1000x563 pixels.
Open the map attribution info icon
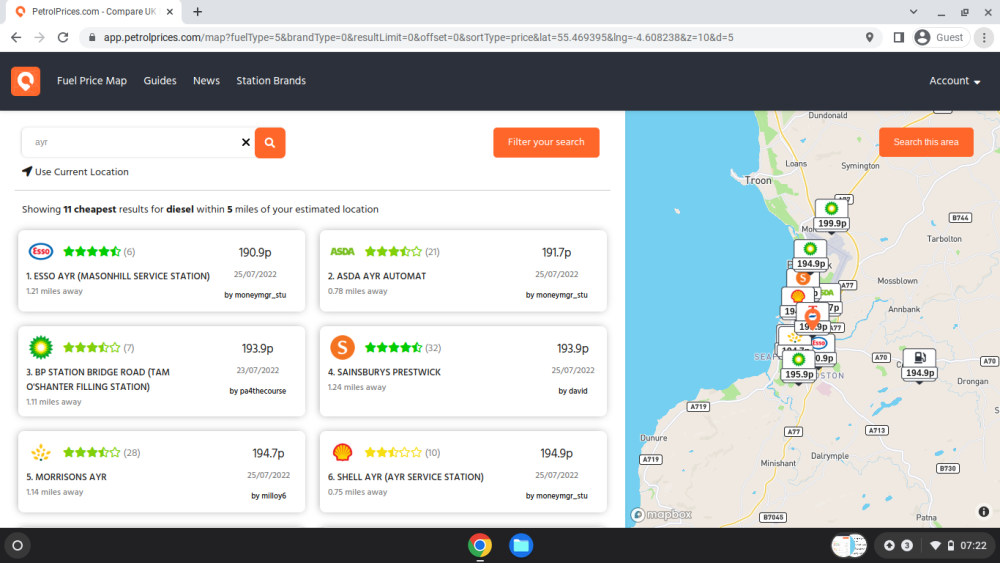[983, 511]
